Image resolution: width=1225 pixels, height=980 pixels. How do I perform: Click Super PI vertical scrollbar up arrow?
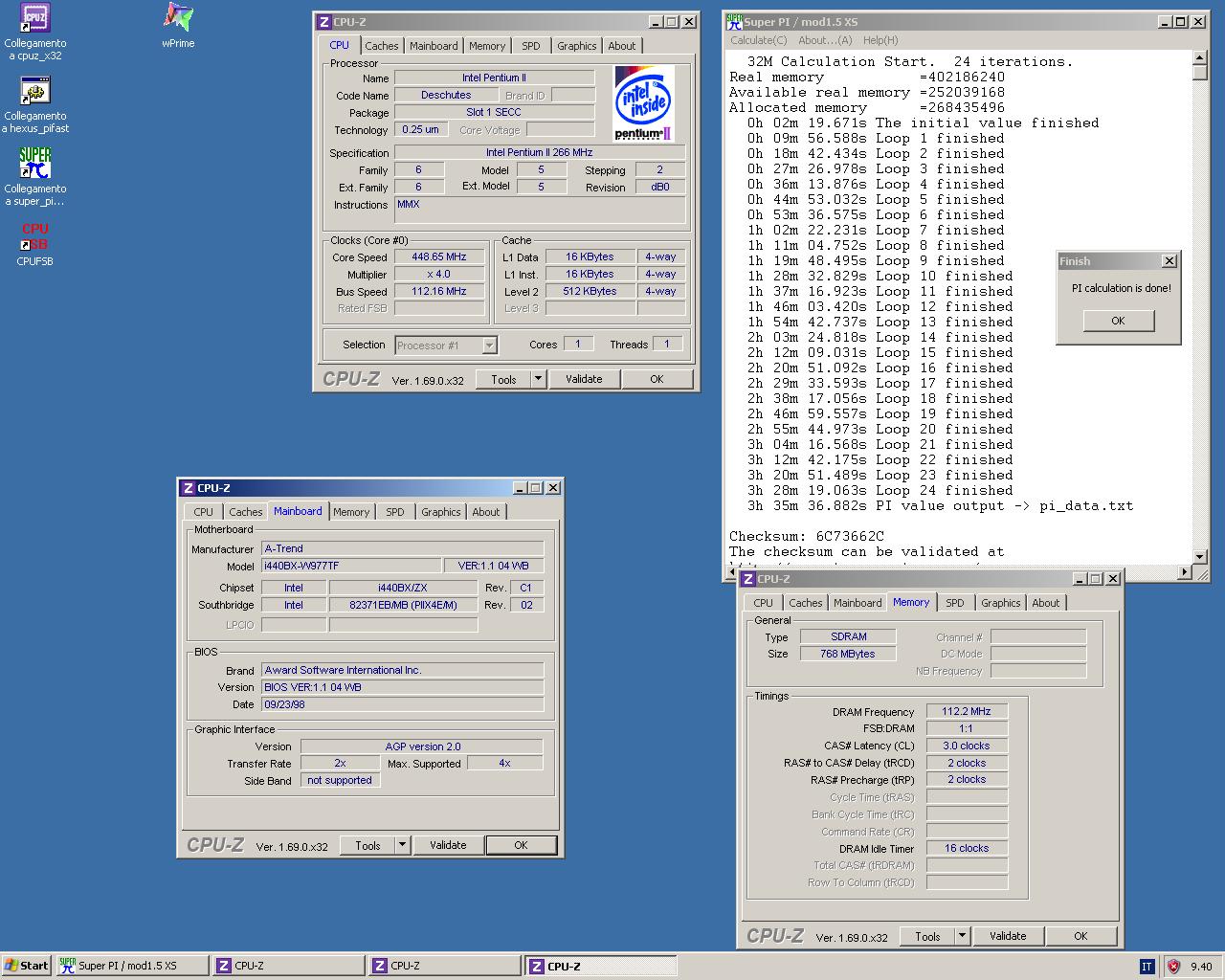click(x=1200, y=57)
